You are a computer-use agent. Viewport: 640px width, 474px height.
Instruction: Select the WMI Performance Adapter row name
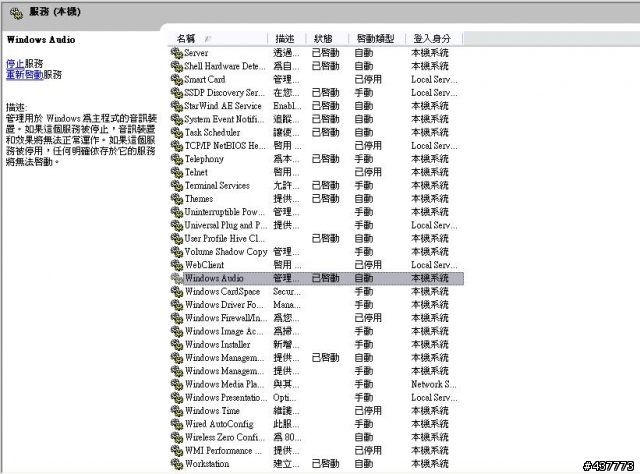[223, 450]
